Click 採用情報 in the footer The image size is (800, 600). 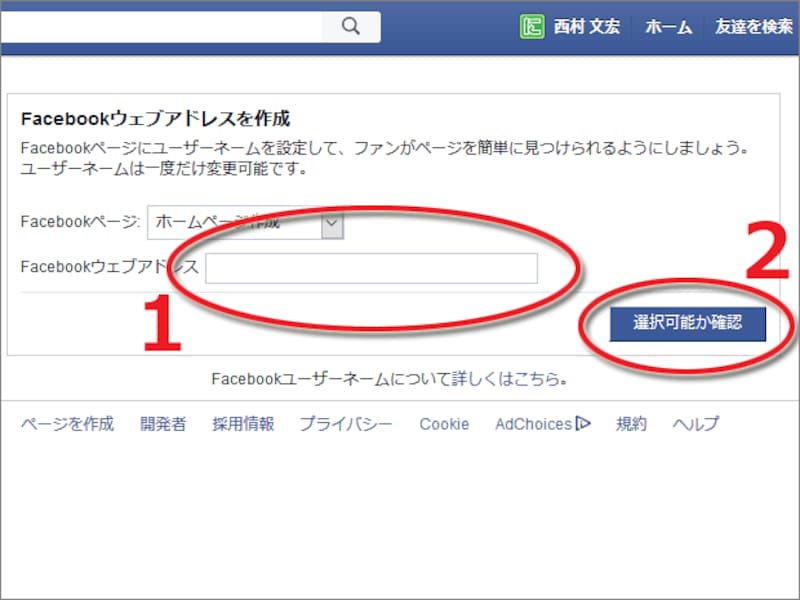click(244, 423)
